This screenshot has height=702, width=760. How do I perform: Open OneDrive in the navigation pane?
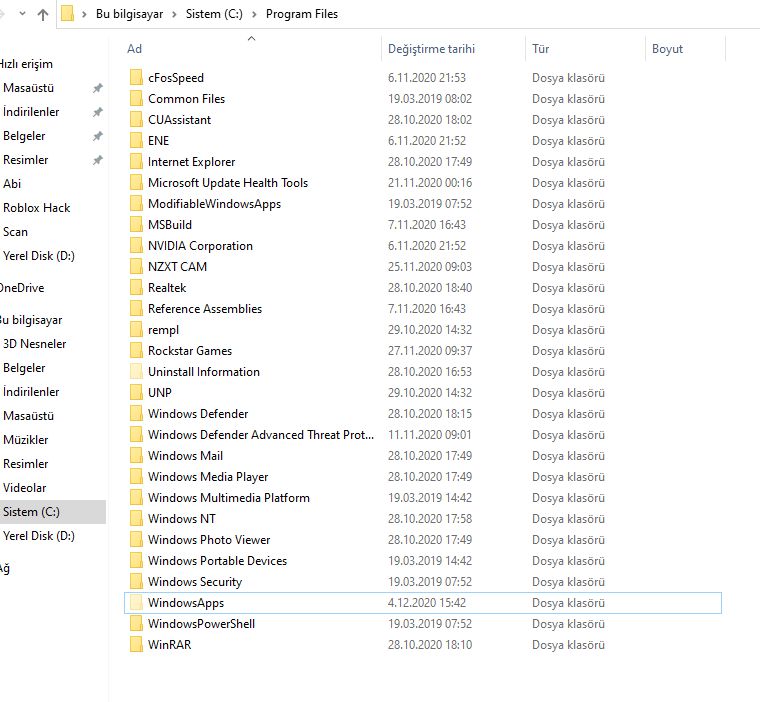(x=22, y=288)
